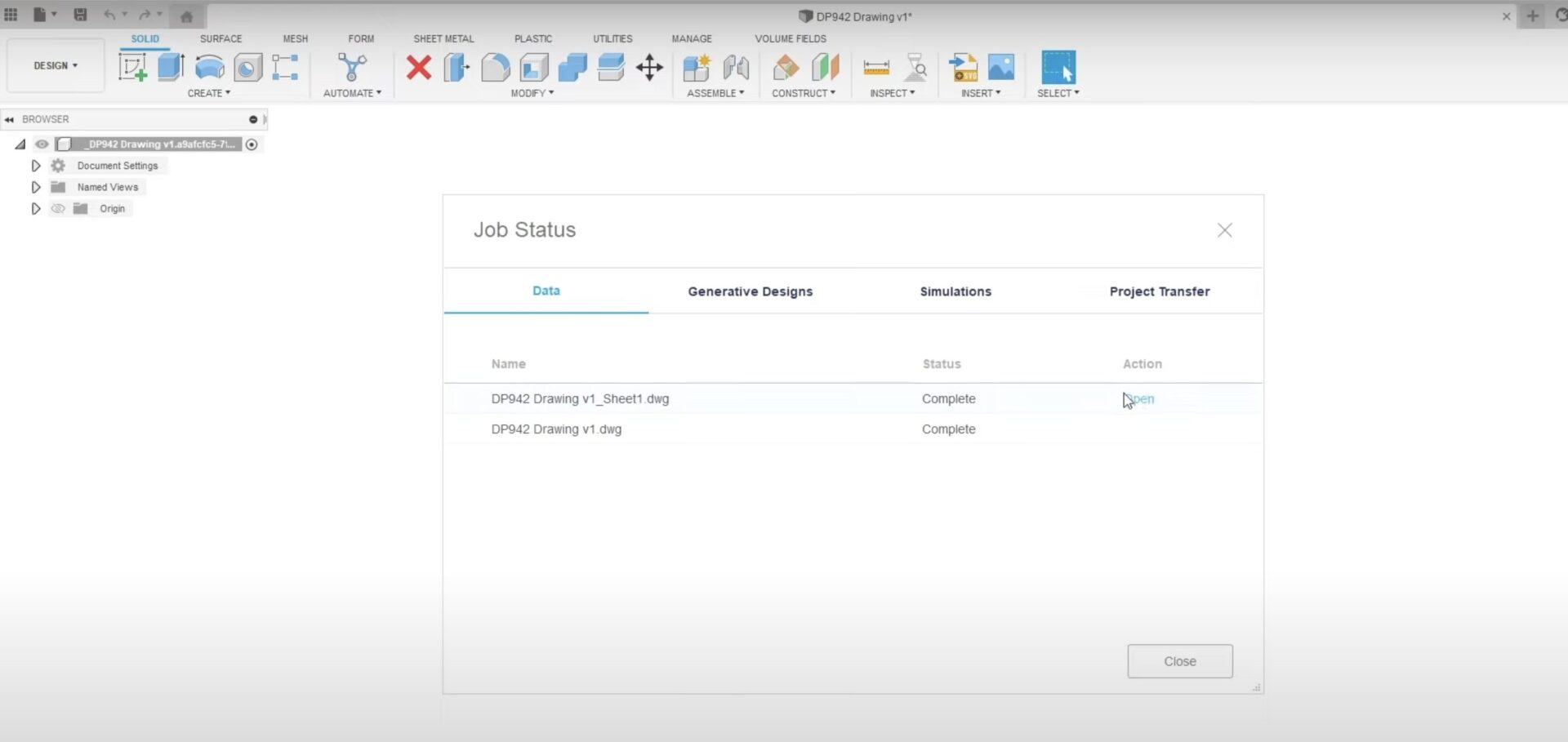Select the Move/Copy four-arrow tool
The width and height of the screenshot is (1568, 742).
pyautogui.click(x=649, y=67)
